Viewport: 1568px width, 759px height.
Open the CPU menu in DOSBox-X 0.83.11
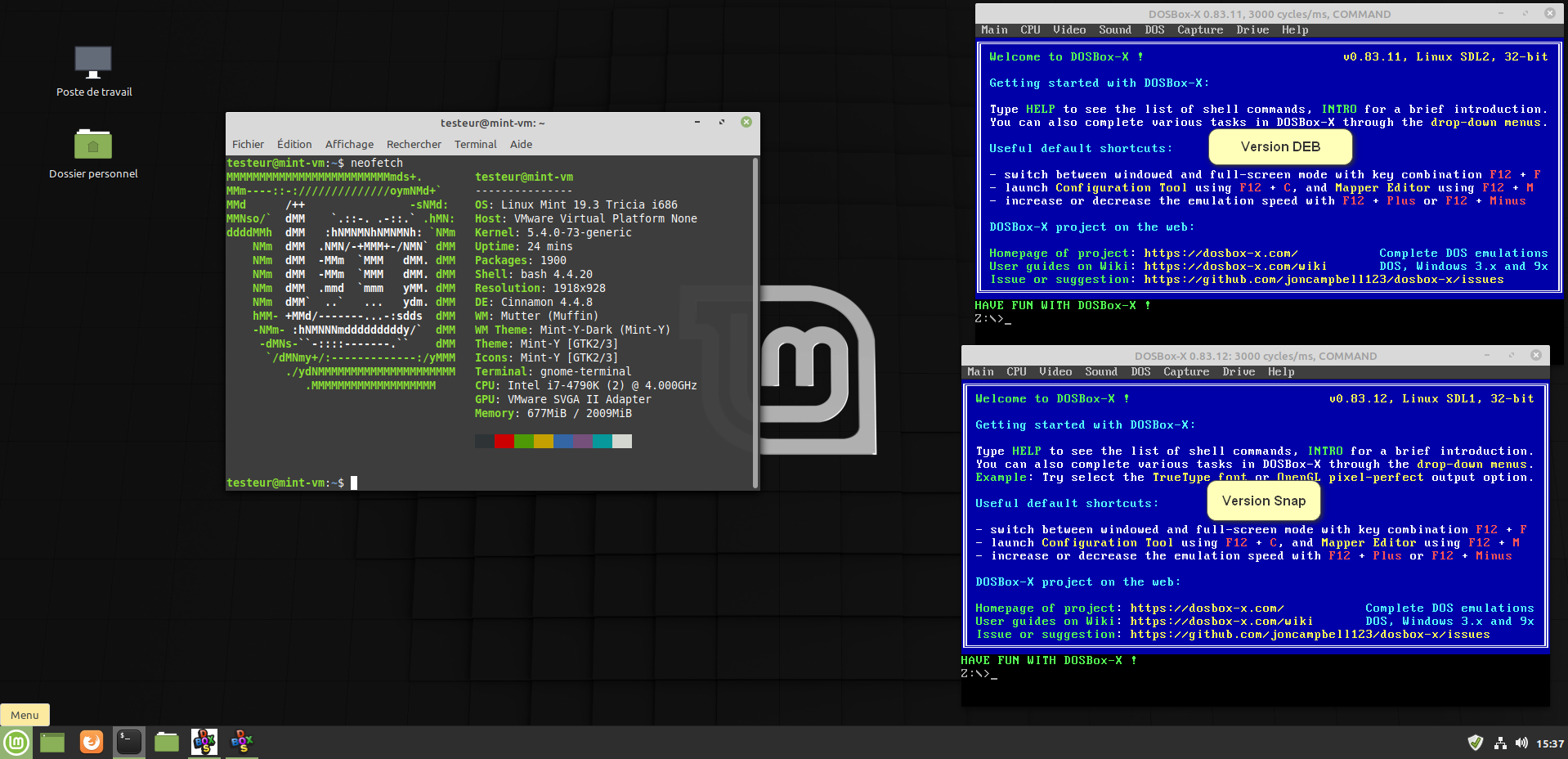click(x=1030, y=30)
